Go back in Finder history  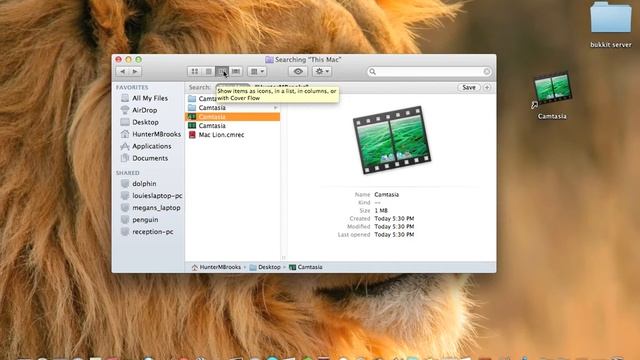pos(122,71)
